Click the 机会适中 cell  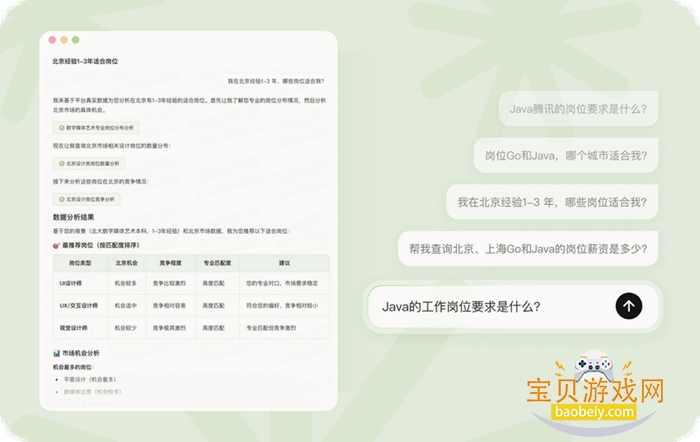click(126, 305)
